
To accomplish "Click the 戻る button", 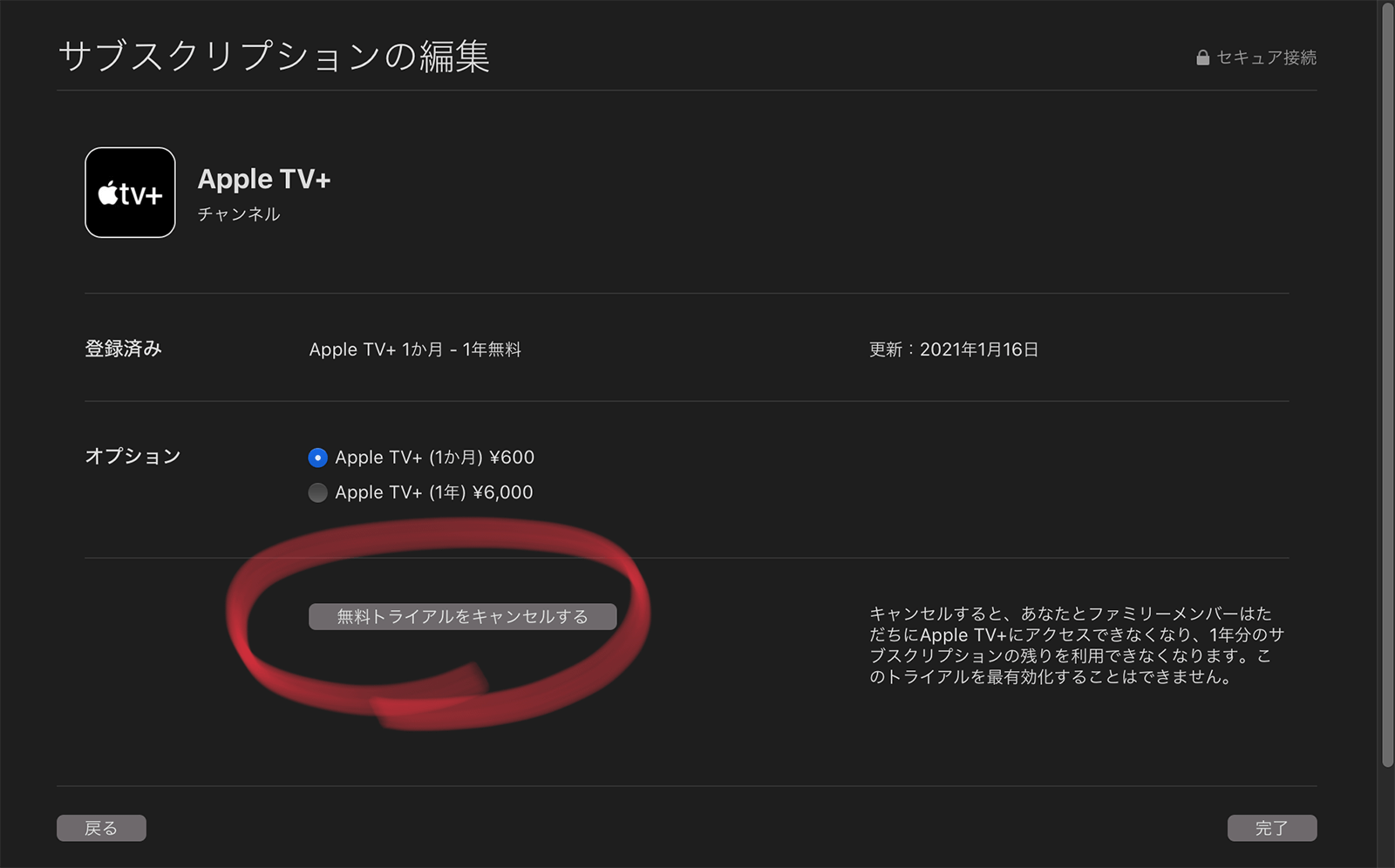I will tap(101, 828).
